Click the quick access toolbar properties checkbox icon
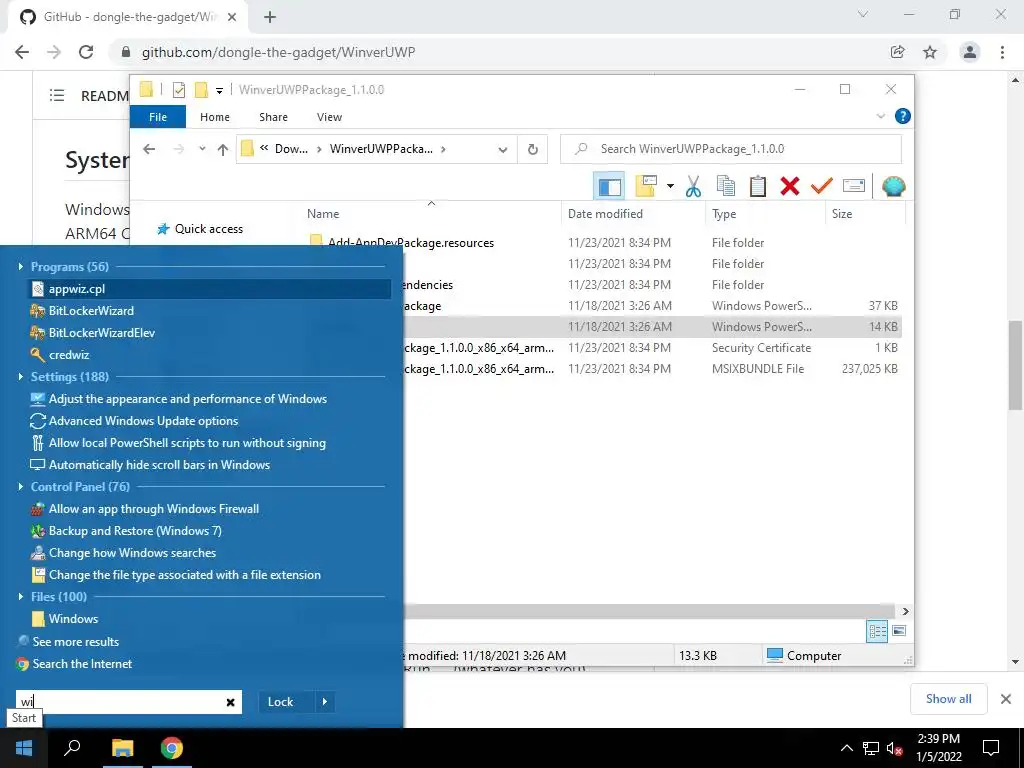Image resolution: width=1024 pixels, height=768 pixels. tap(178, 90)
